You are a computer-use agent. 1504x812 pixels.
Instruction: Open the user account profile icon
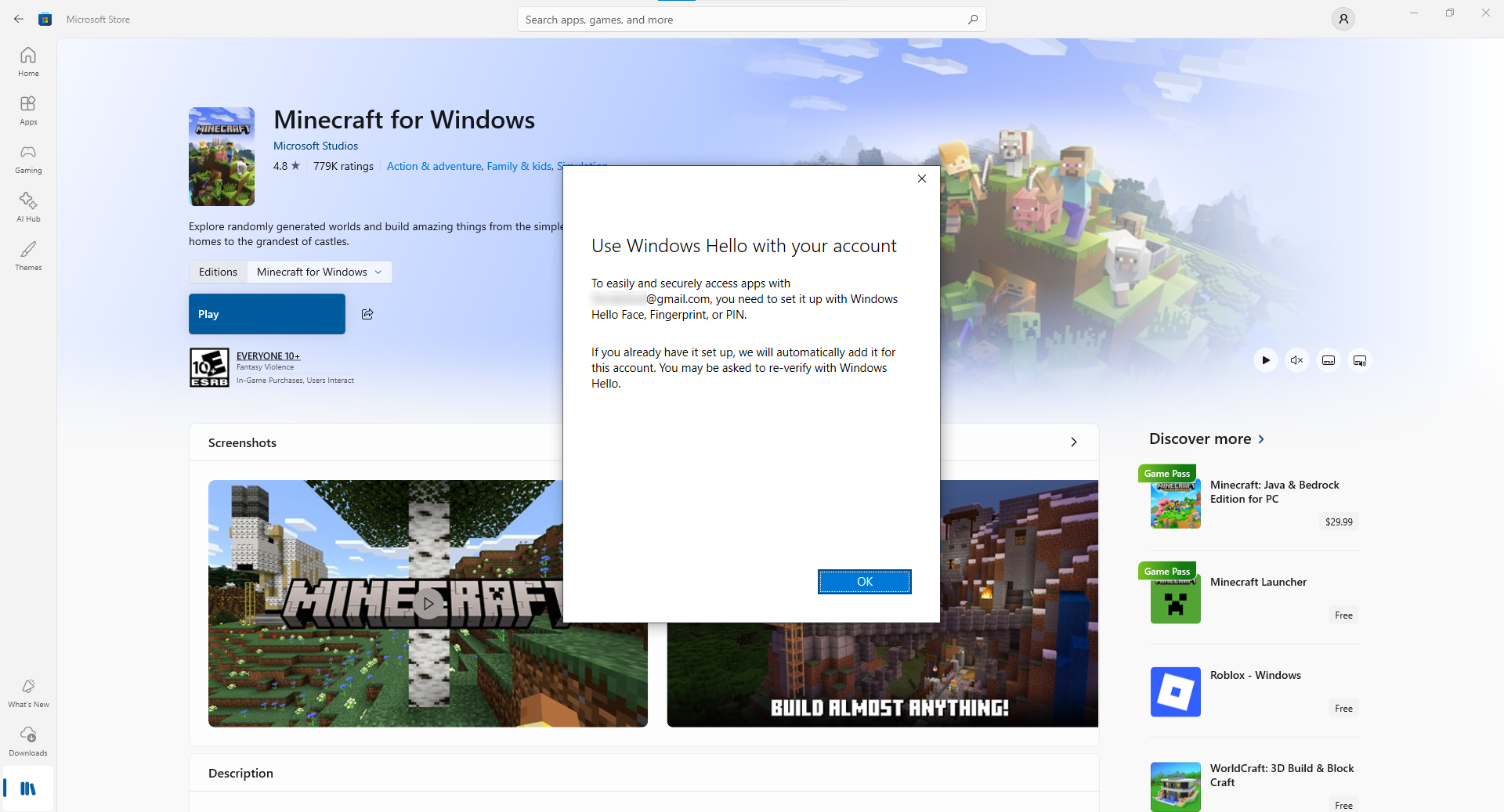(x=1343, y=19)
